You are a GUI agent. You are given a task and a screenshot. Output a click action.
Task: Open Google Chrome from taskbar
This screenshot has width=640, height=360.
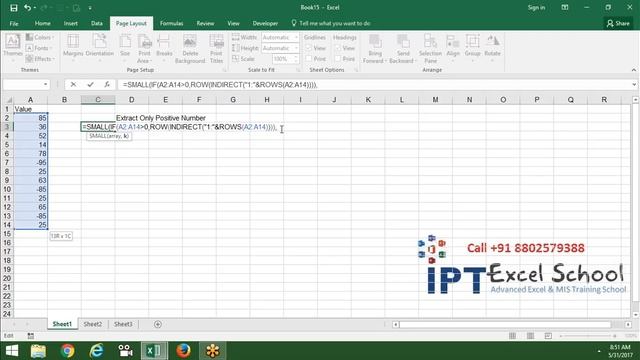tap(67, 351)
